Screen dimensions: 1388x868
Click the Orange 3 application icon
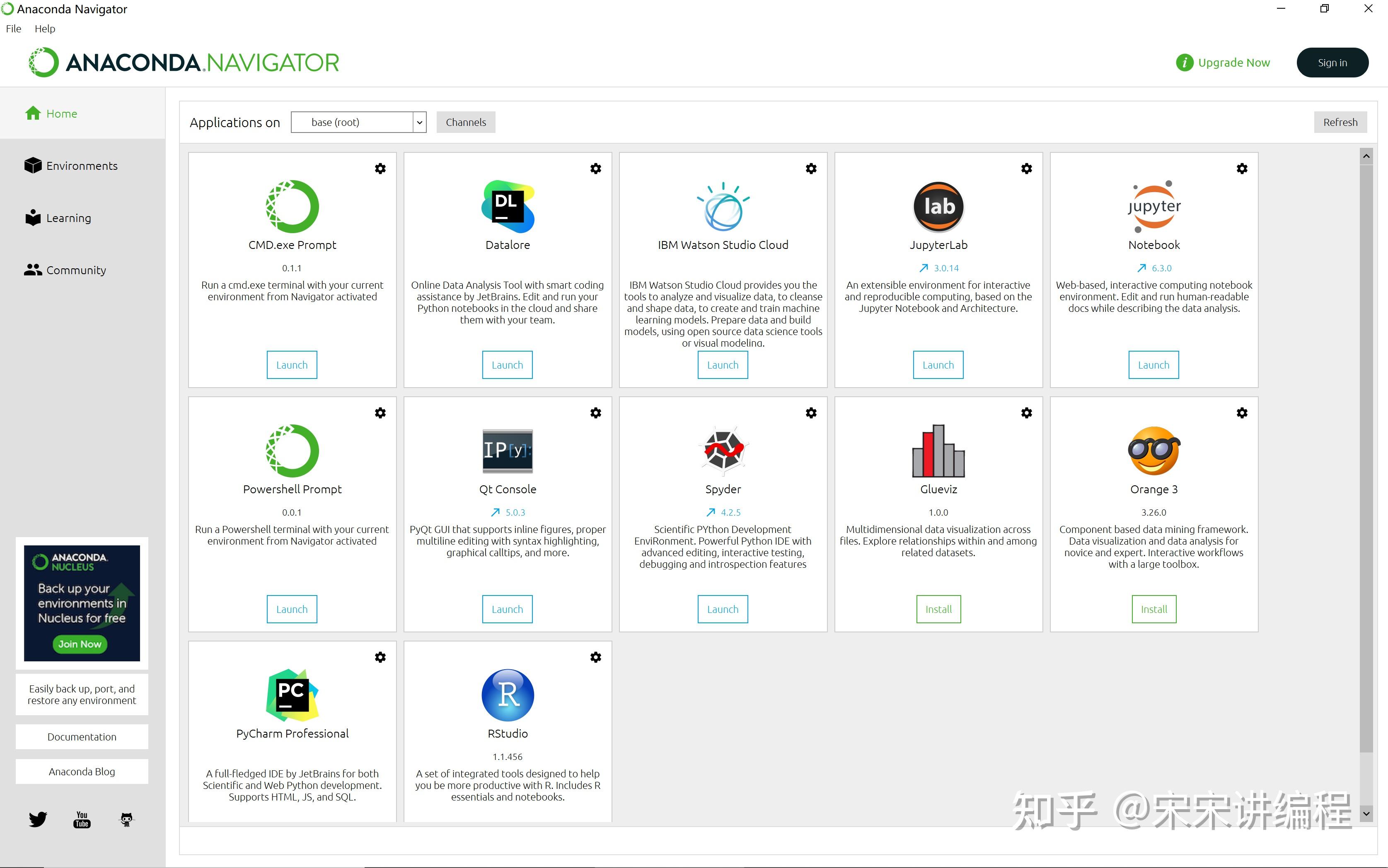[1153, 451]
